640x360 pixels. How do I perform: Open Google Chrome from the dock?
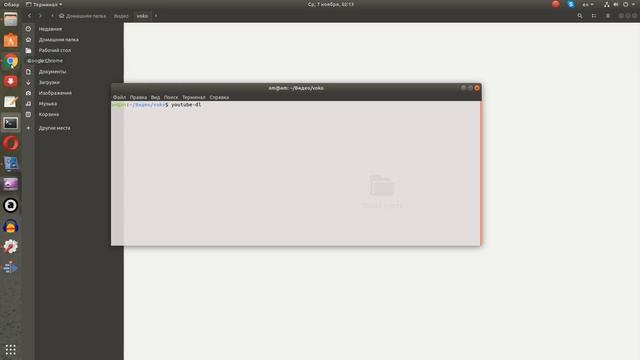pos(11,61)
